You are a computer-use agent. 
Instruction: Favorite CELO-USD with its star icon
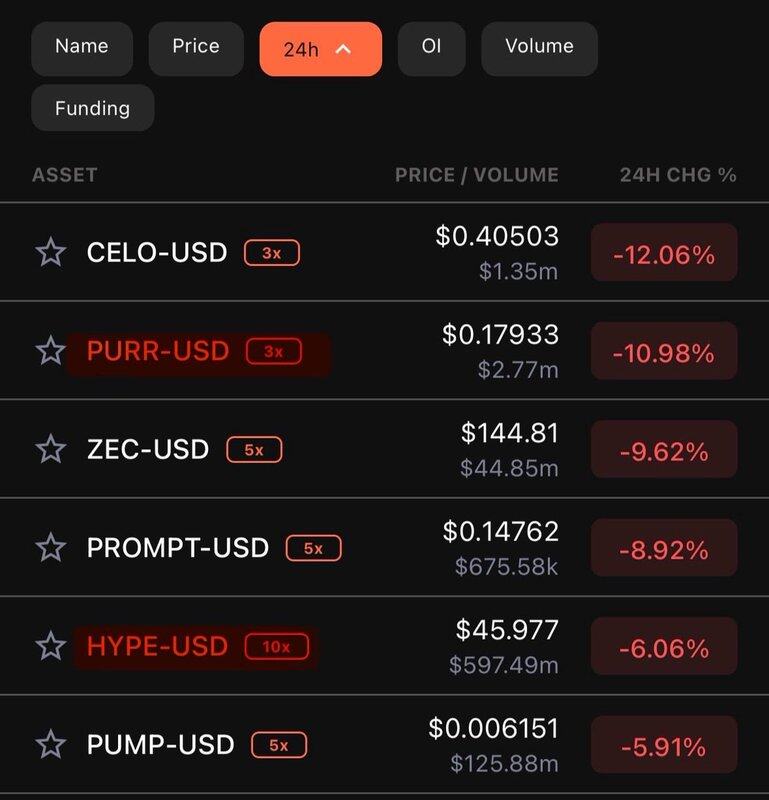coord(51,252)
